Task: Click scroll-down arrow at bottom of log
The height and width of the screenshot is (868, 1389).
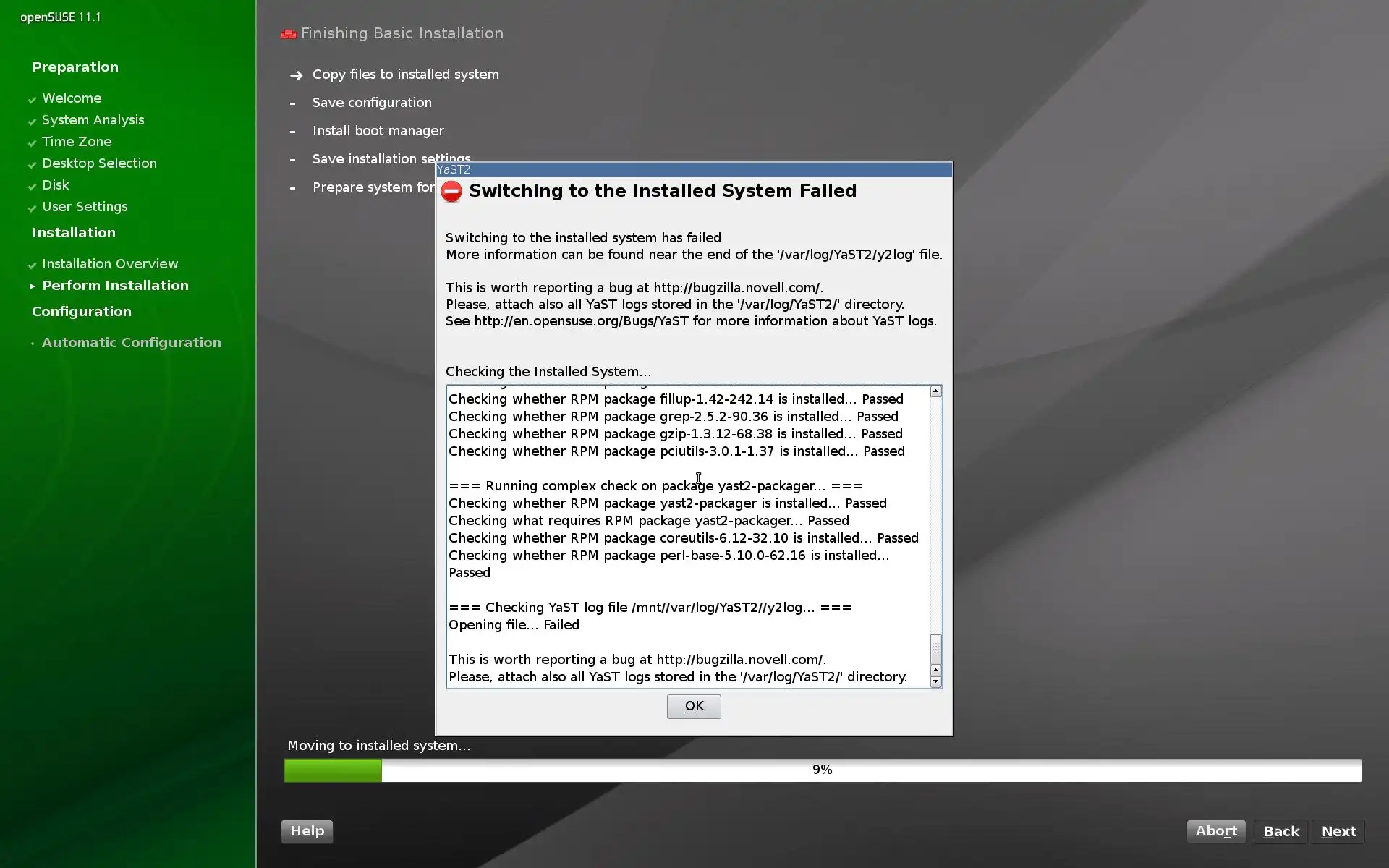Action: pos(935,681)
